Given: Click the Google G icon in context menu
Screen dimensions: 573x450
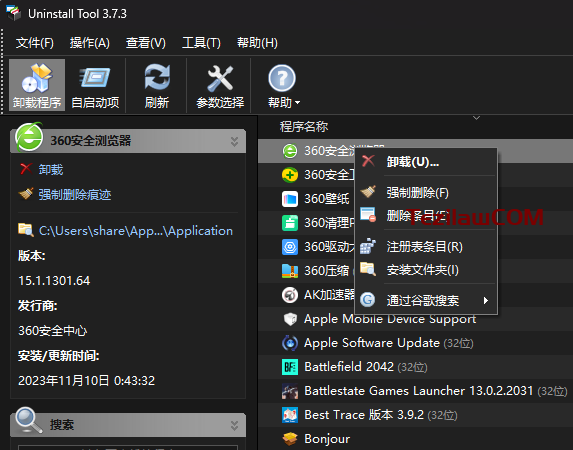Looking at the screenshot, I should [368, 300].
